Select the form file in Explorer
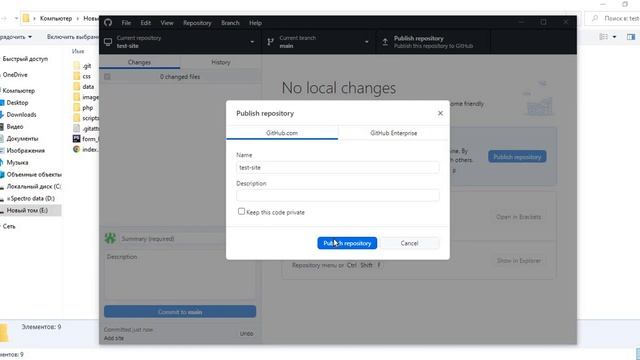This screenshot has height=360, width=640. pos(86,139)
